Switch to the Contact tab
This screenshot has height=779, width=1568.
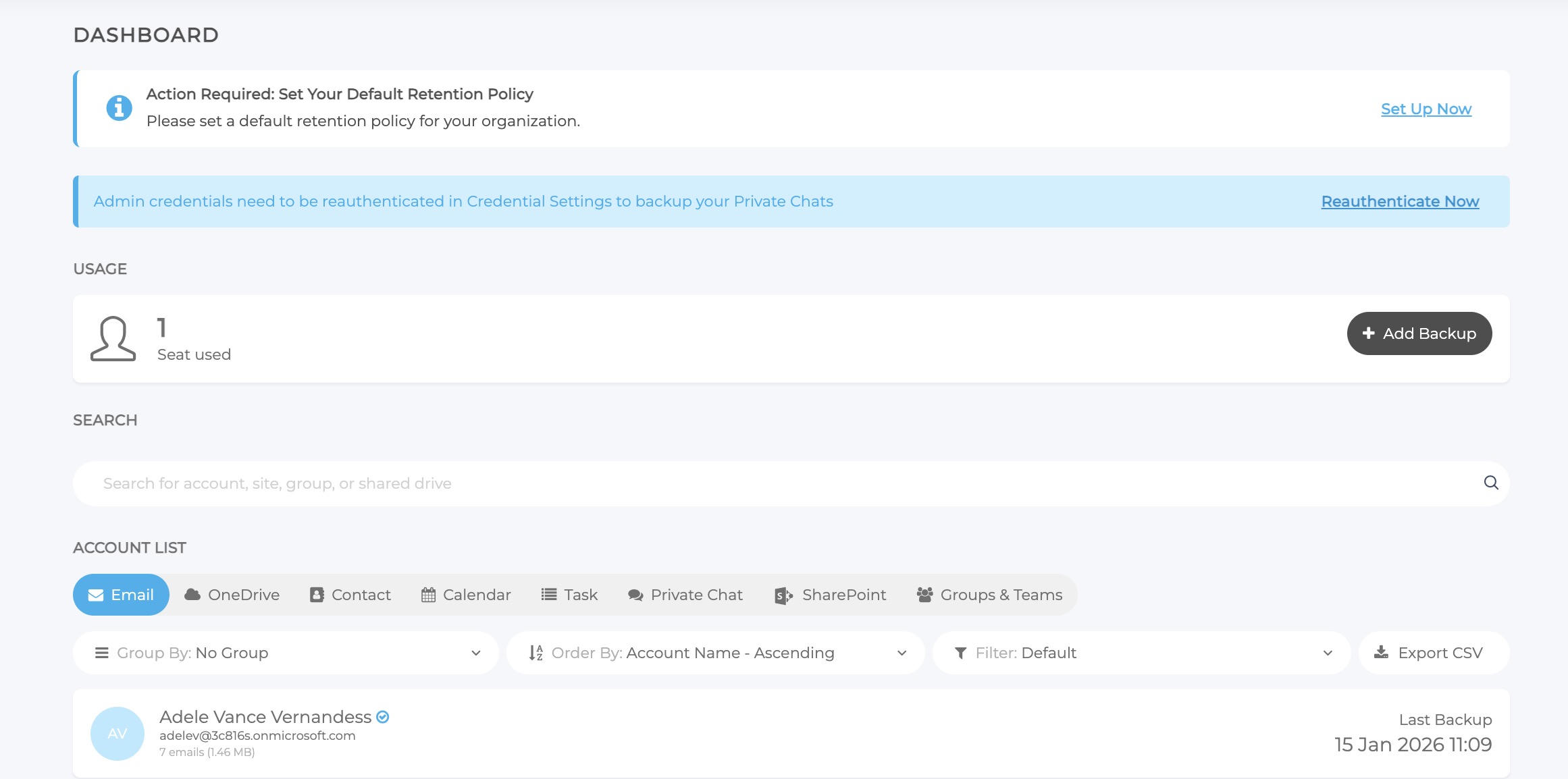[350, 595]
